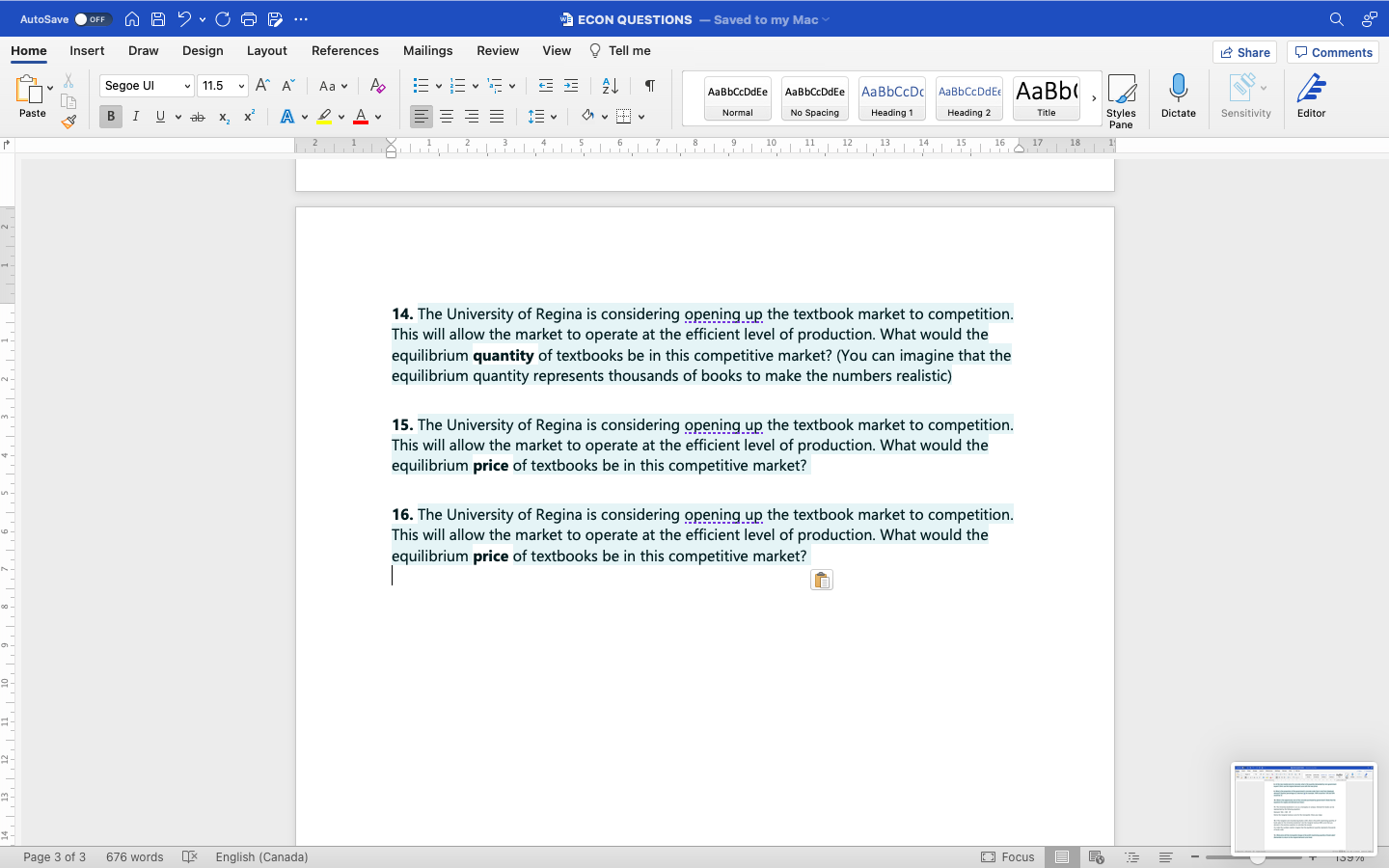Click the paste options icon in document
Image resolution: width=1389 pixels, height=868 pixels.
(x=822, y=580)
